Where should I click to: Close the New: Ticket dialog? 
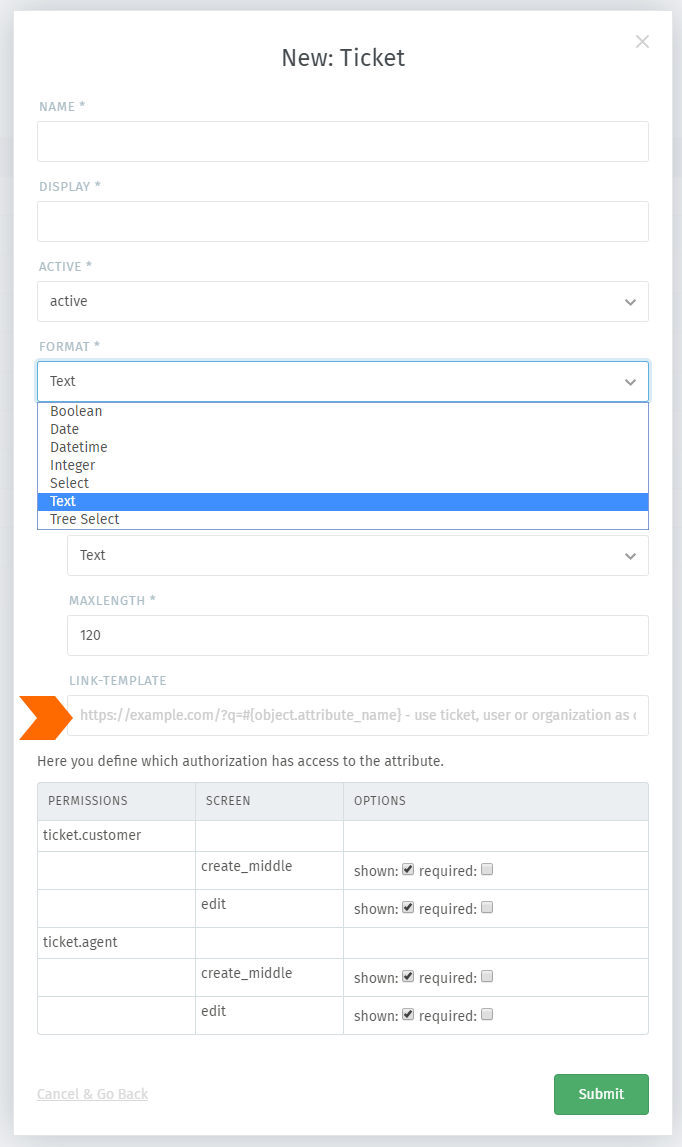tap(642, 41)
